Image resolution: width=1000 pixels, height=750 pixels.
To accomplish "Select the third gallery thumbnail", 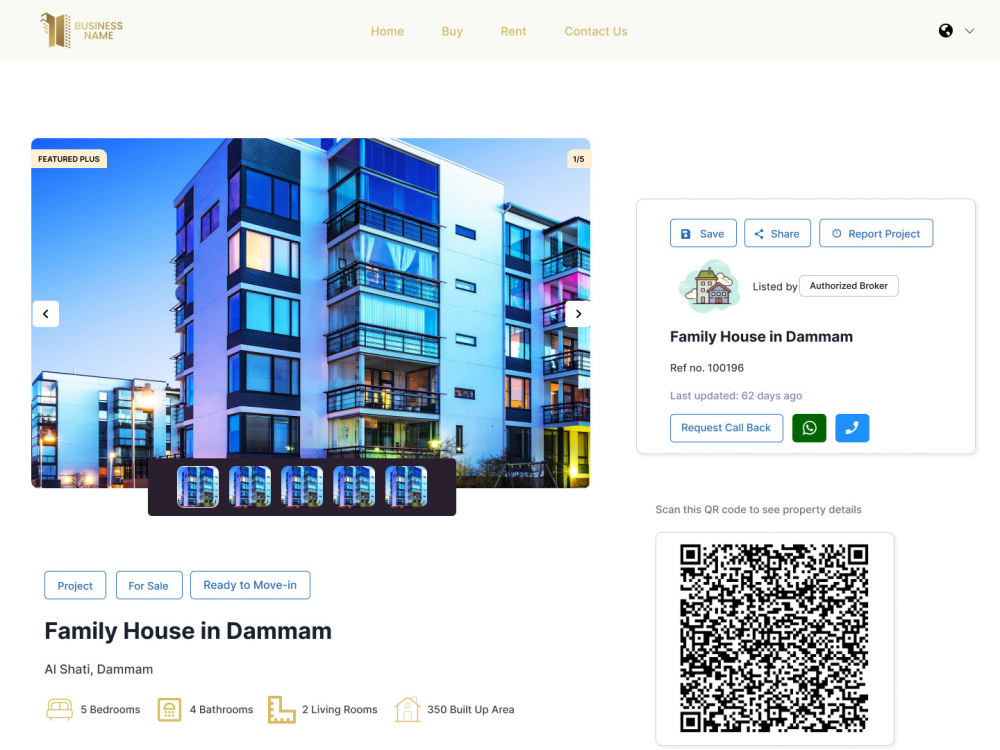I will click(x=302, y=487).
